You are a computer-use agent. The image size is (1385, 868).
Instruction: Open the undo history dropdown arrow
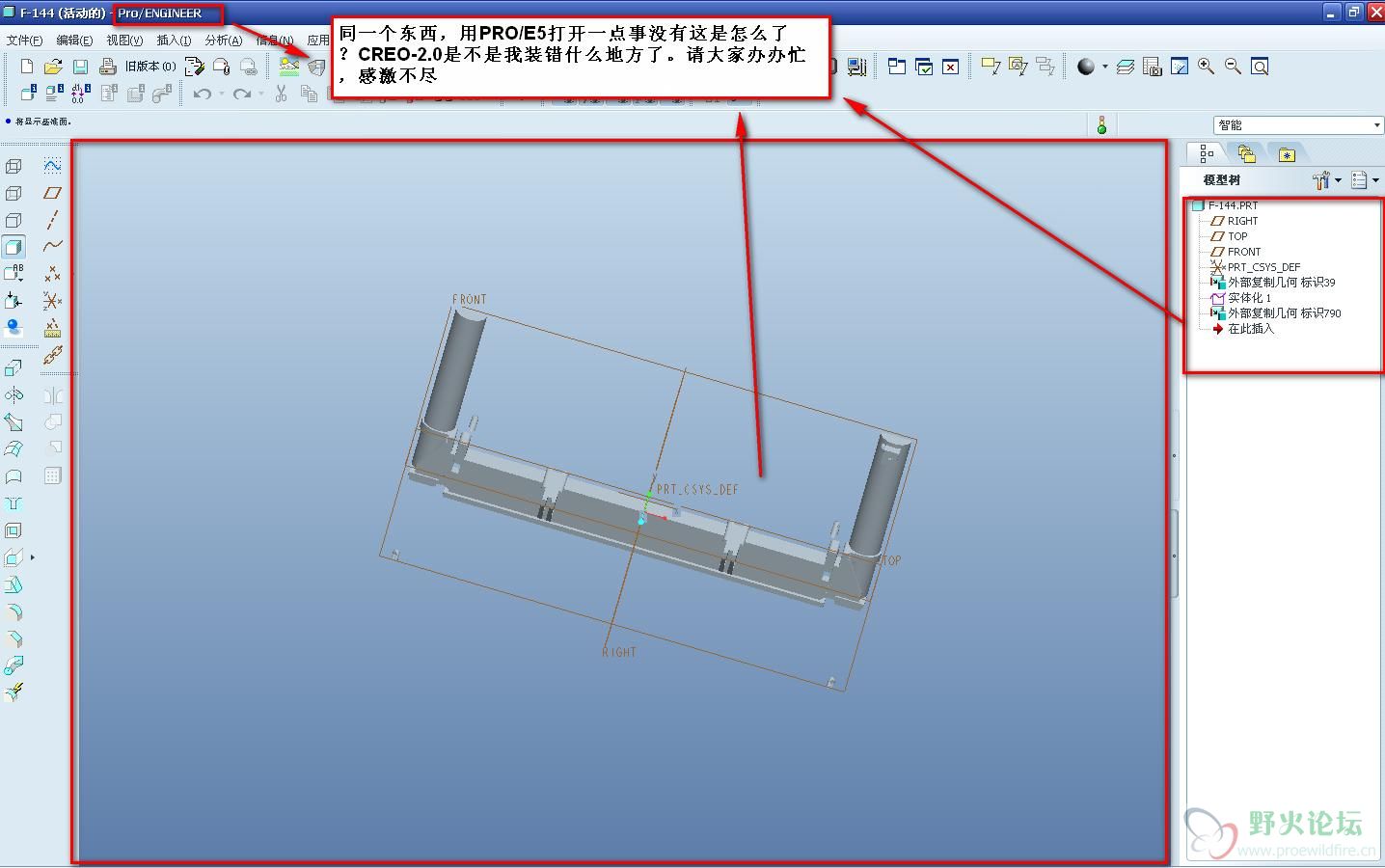(221, 94)
